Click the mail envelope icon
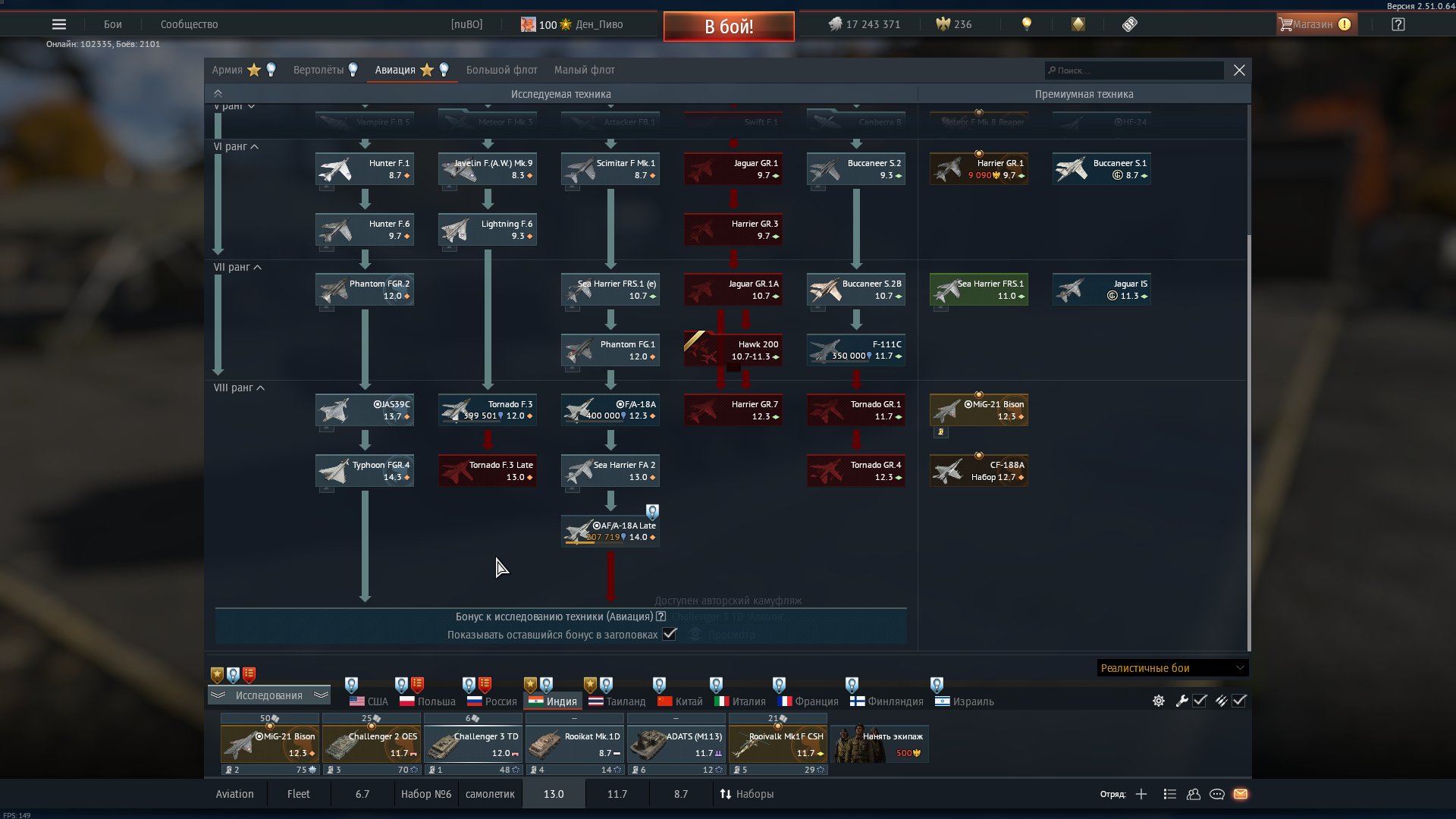1456x819 pixels. (x=1241, y=794)
